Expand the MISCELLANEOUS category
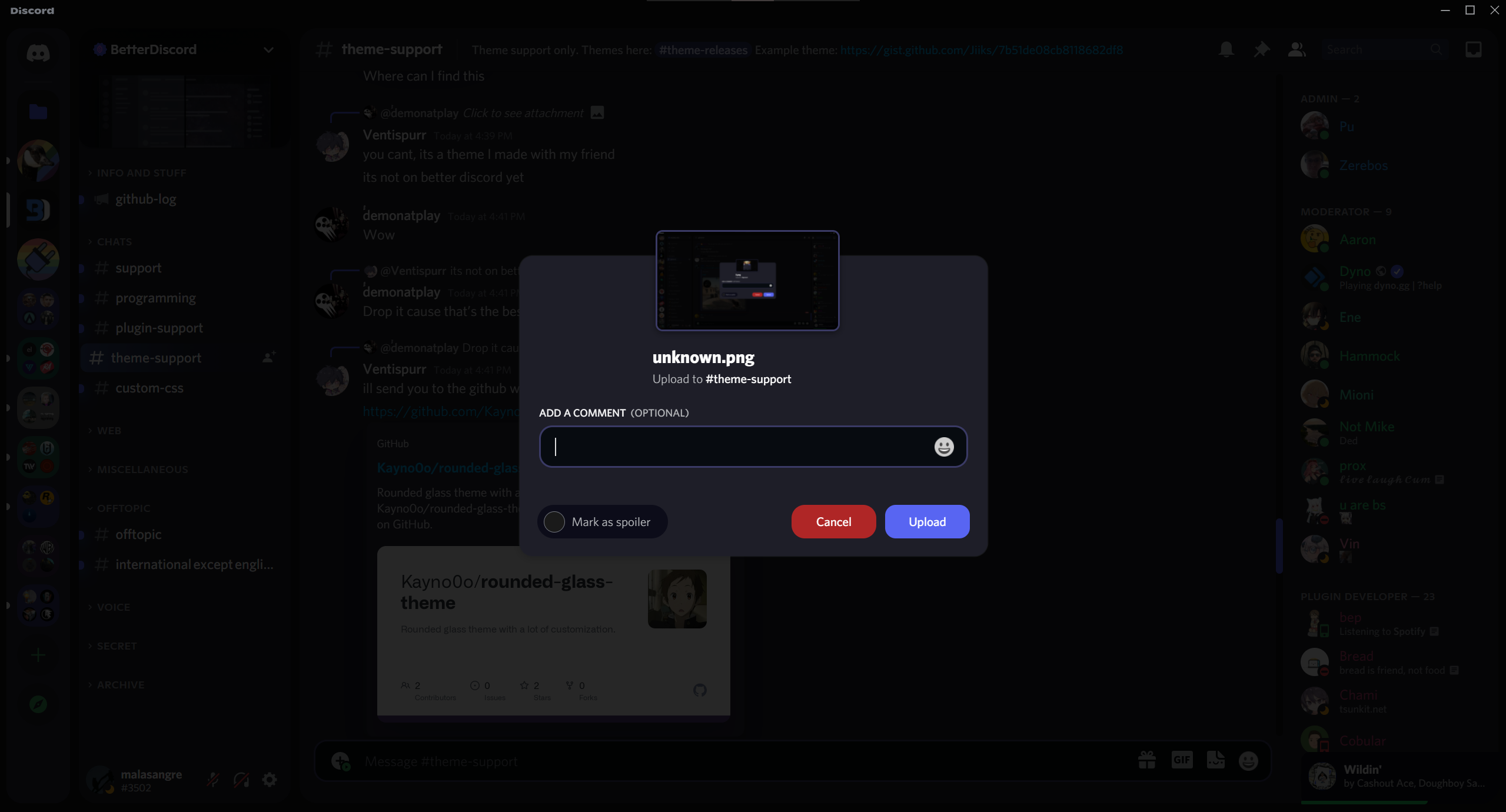This screenshot has height=812, width=1506. point(138,470)
